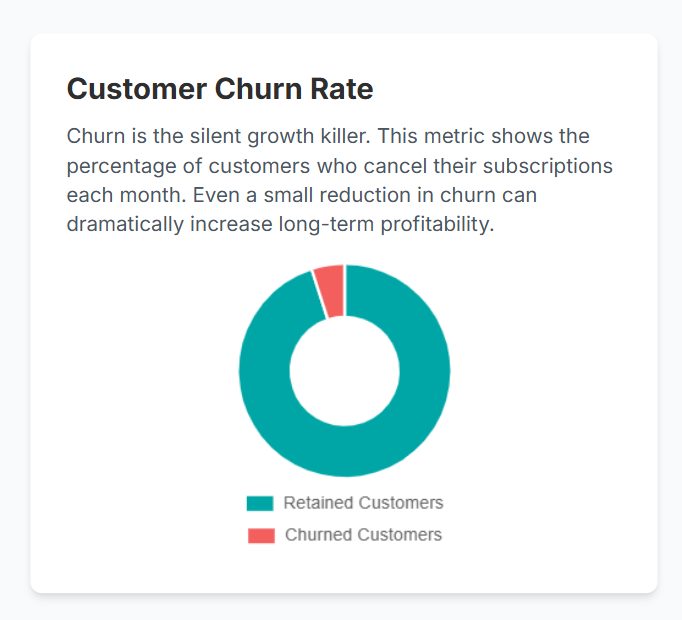Click the word "Customer" in the heading
Viewport: 682px width, 620px height.
[x=137, y=89]
